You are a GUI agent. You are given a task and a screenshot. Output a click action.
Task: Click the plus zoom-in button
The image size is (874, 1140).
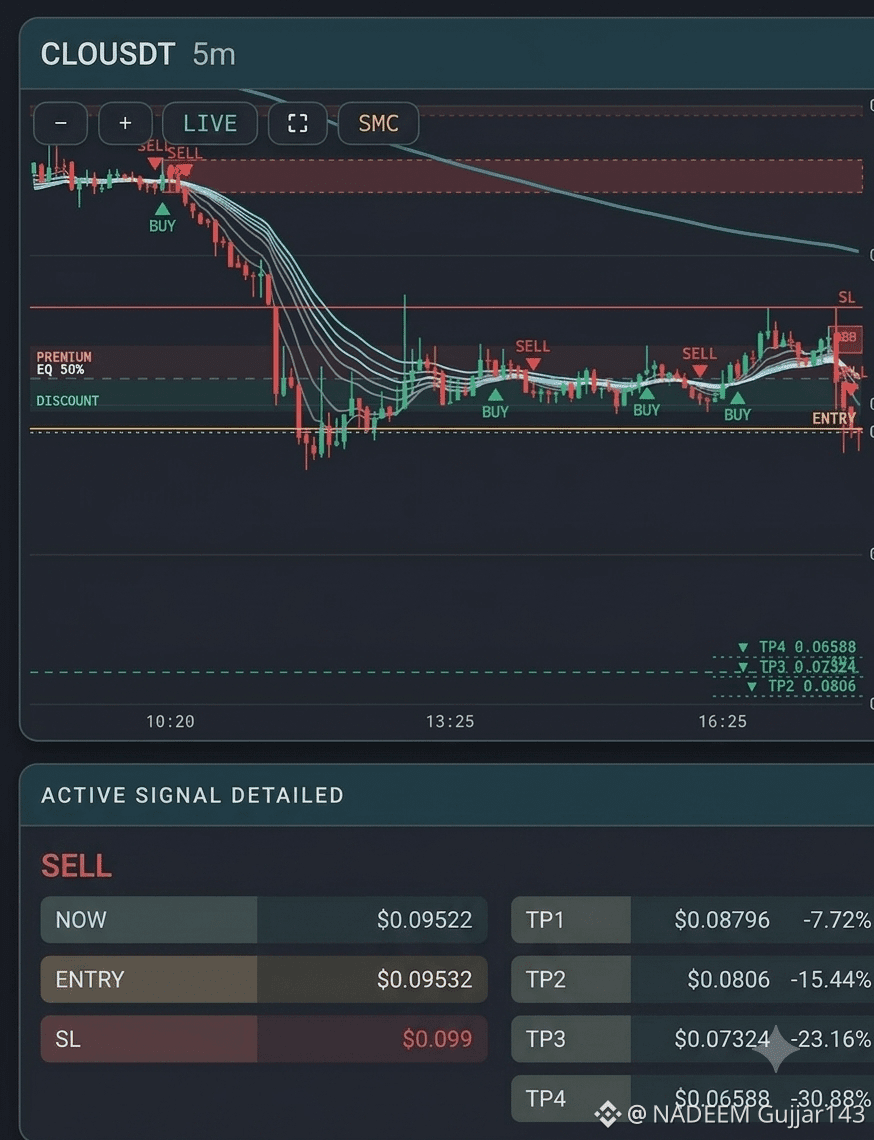point(125,124)
